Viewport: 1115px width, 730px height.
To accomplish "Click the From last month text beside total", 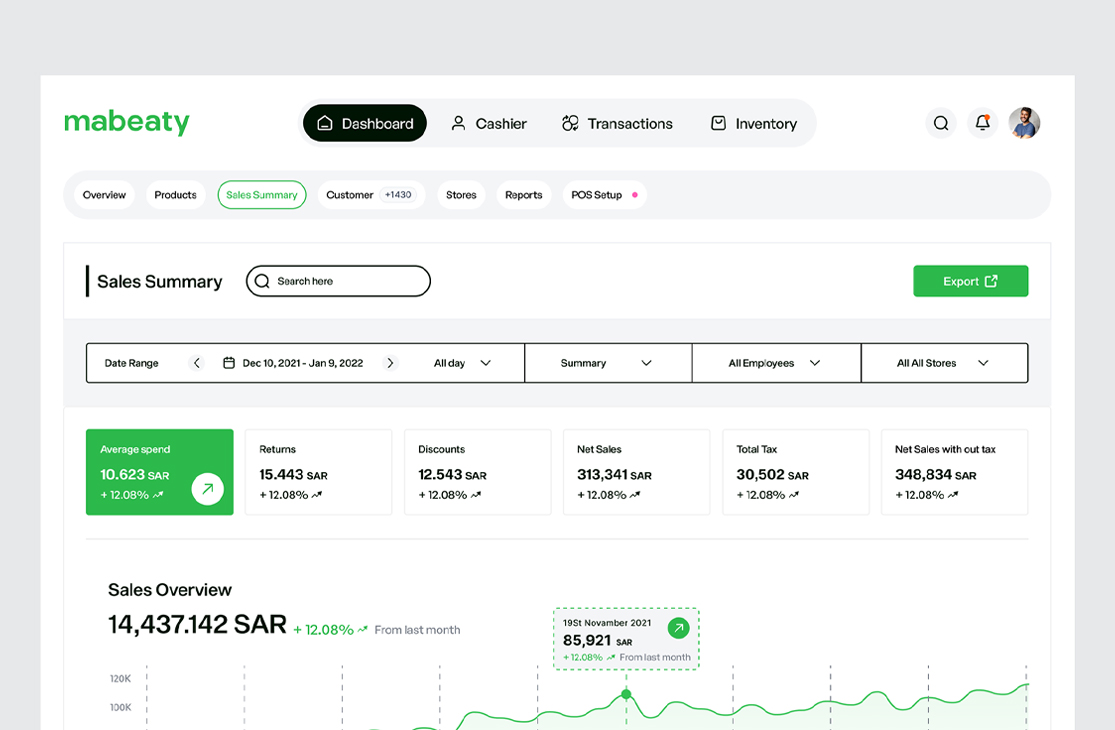I will point(417,630).
